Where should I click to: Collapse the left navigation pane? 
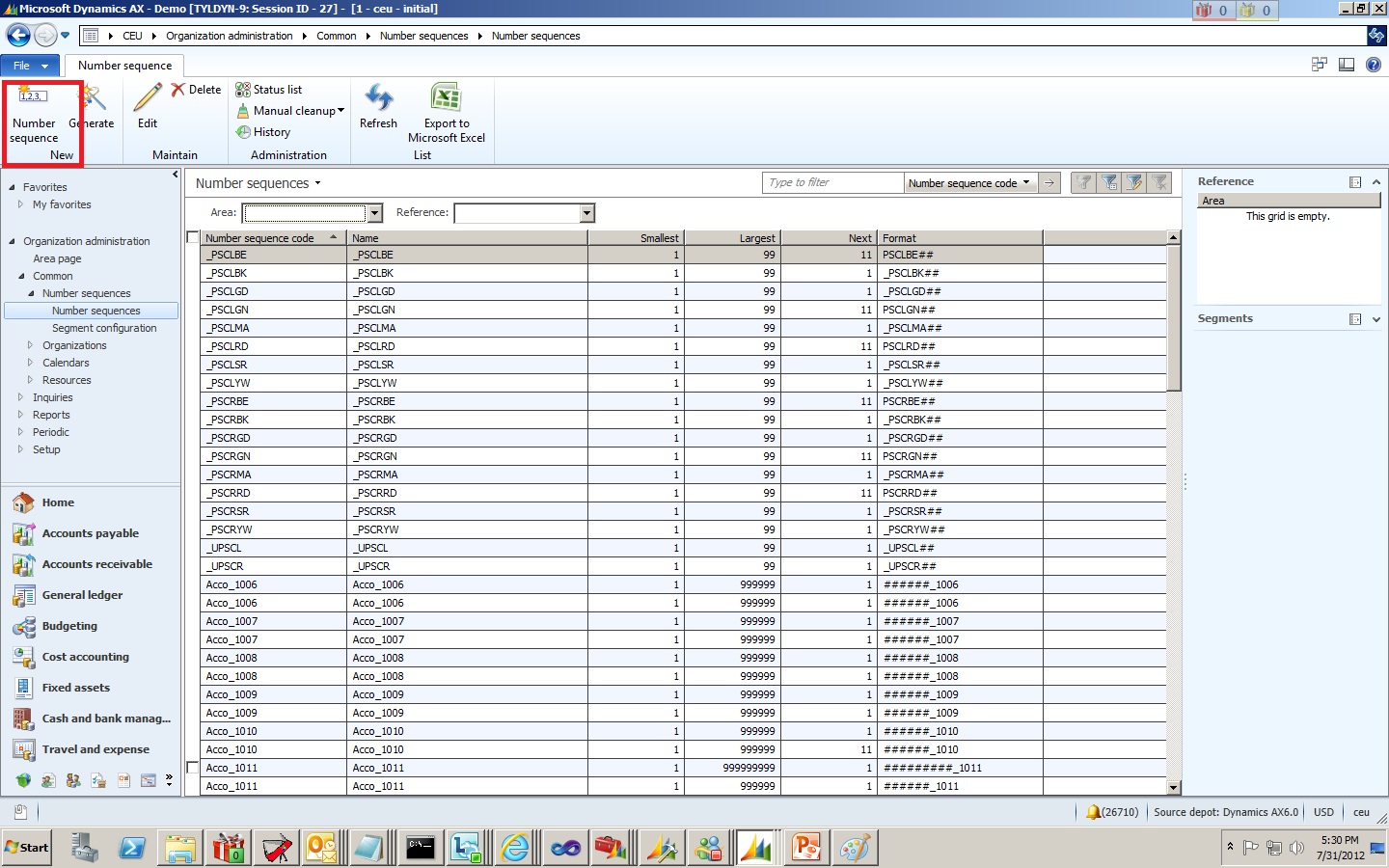click(x=175, y=176)
